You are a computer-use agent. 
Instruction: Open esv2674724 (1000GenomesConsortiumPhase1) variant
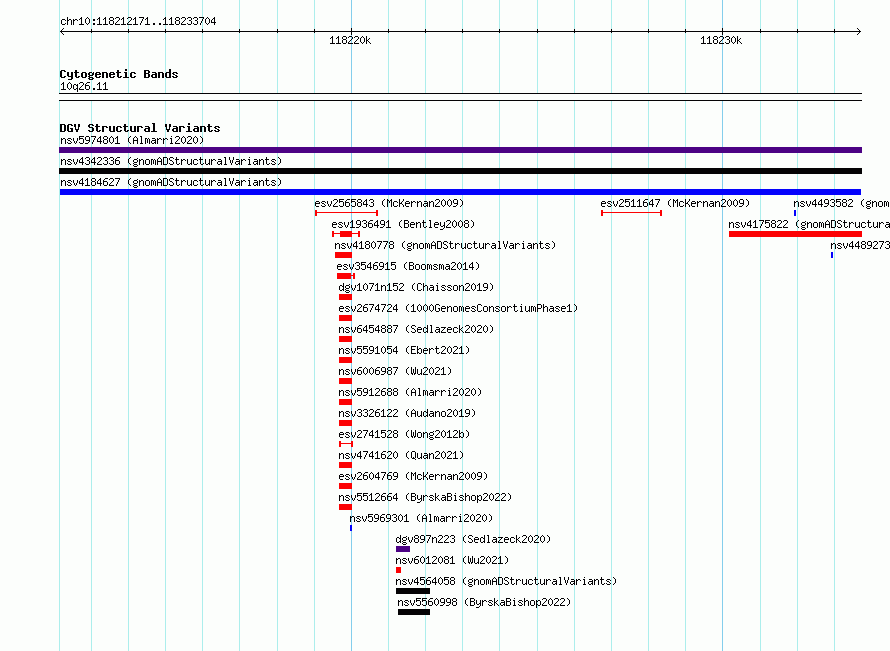pyautogui.click(x=458, y=308)
